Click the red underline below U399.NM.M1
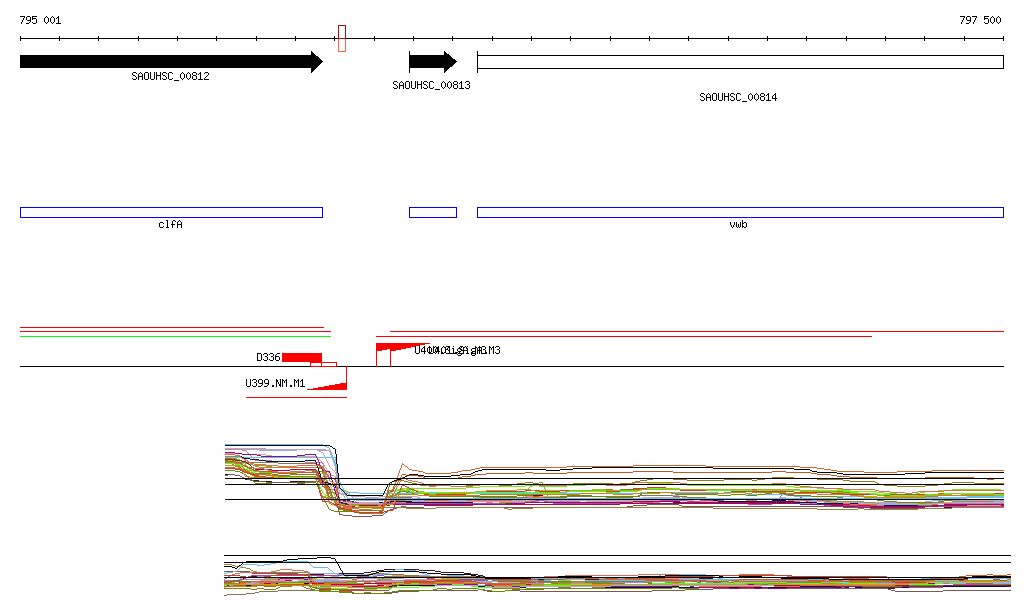The width and height of the screenshot is (1024, 611). click(296, 398)
